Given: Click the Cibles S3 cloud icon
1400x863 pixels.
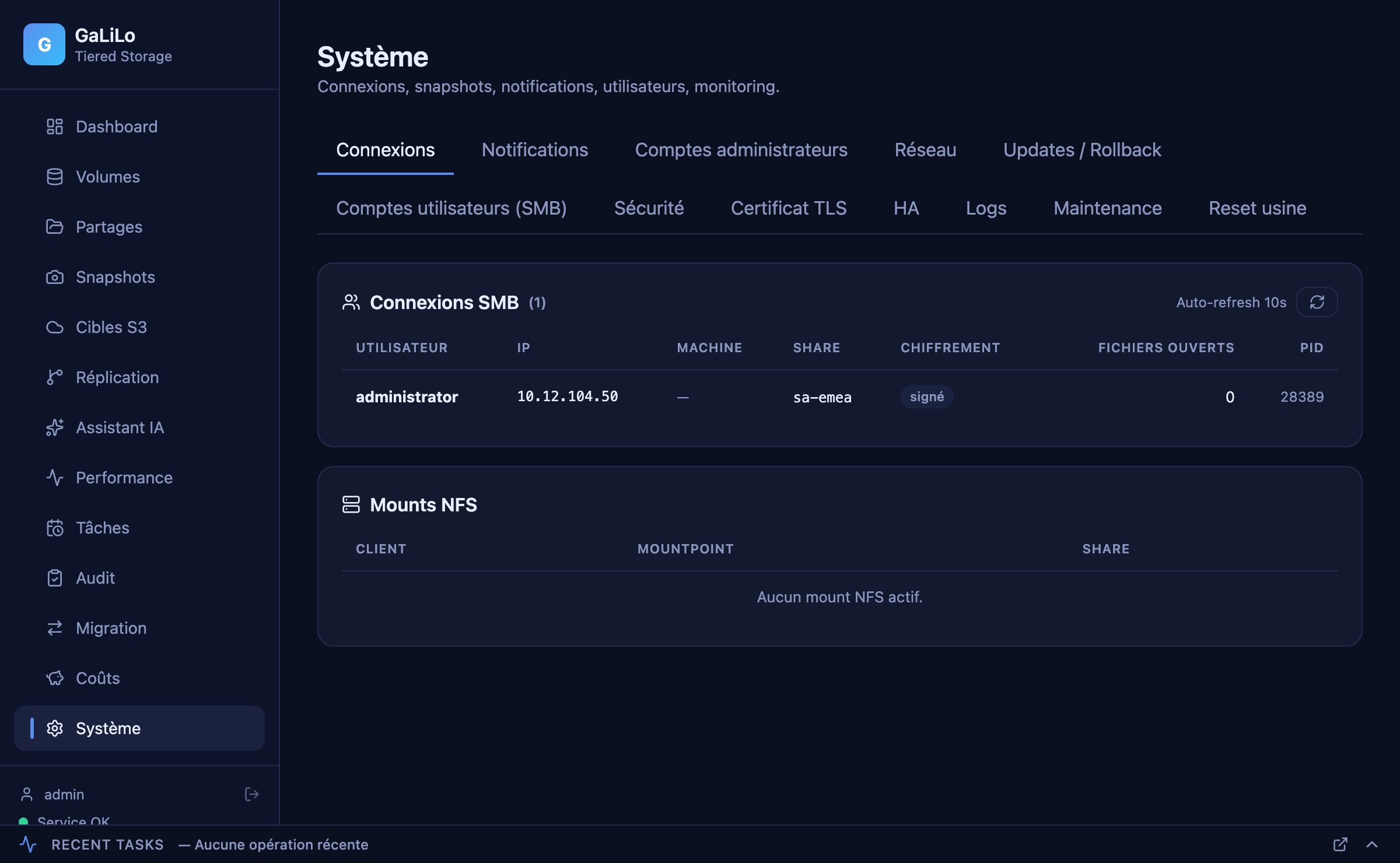Looking at the screenshot, I should click(x=55, y=327).
